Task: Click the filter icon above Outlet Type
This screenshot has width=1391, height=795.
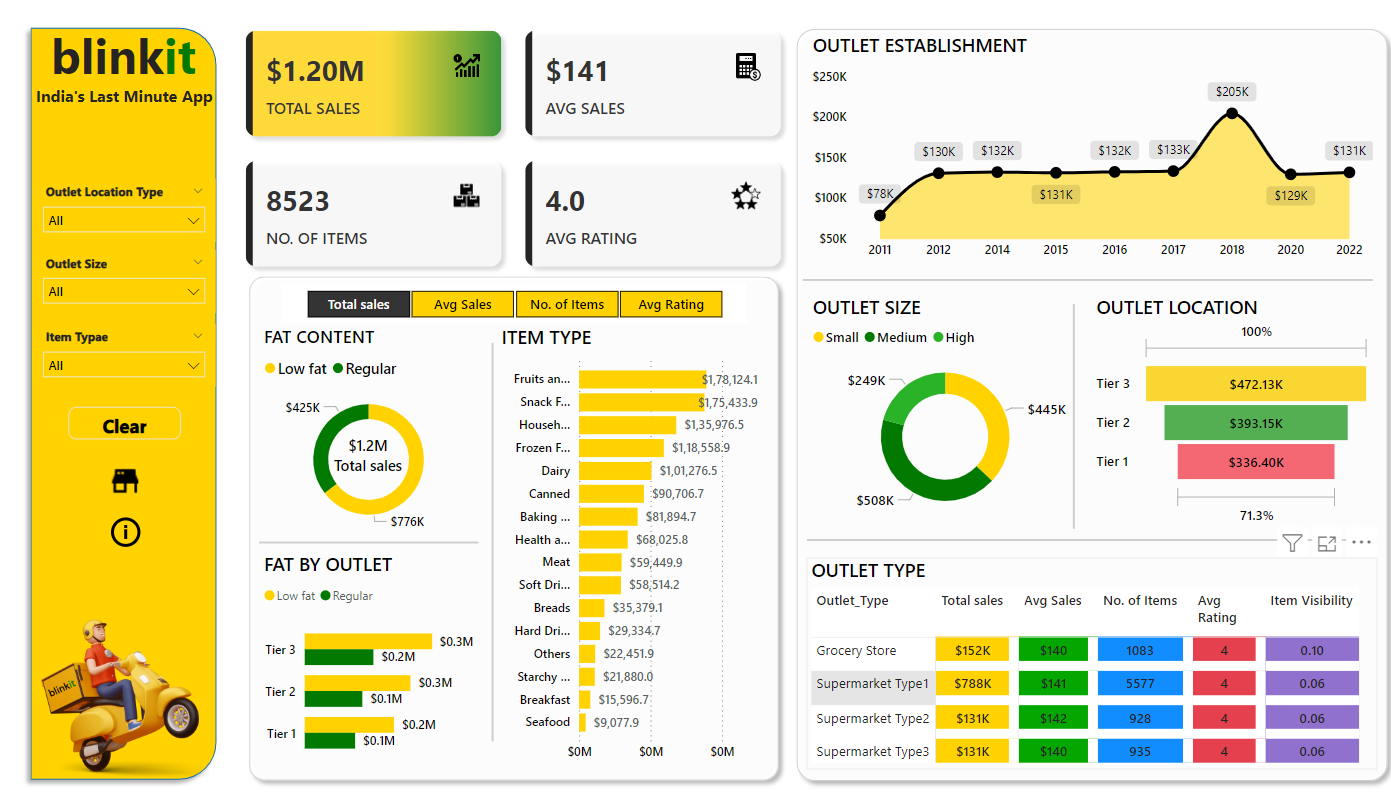Action: (x=1292, y=543)
